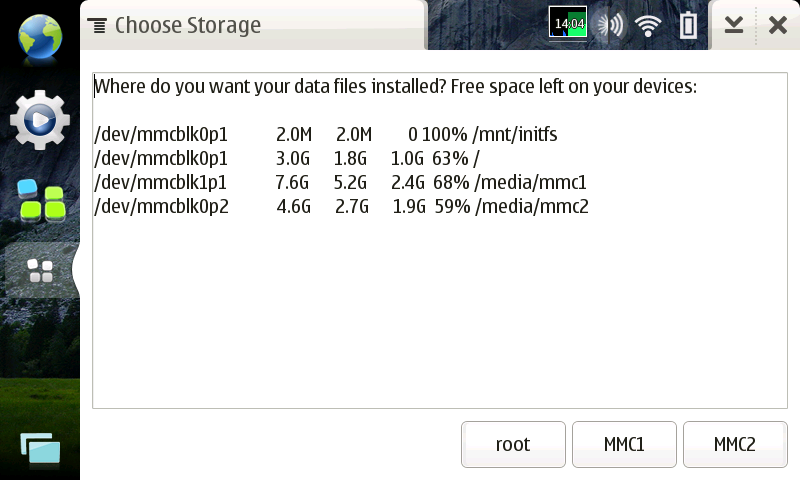The image size is (800, 480).
Task: Choose the root storage button
Action: click(x=513, y=444)
